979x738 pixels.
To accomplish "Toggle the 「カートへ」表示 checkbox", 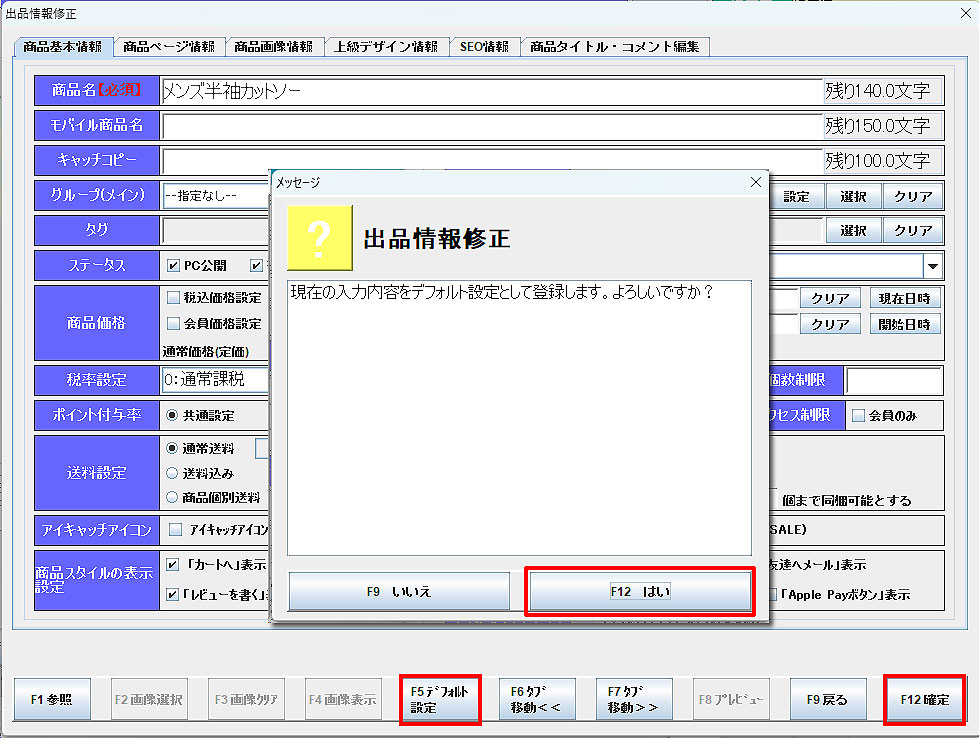I will click(x=173, y=564).
